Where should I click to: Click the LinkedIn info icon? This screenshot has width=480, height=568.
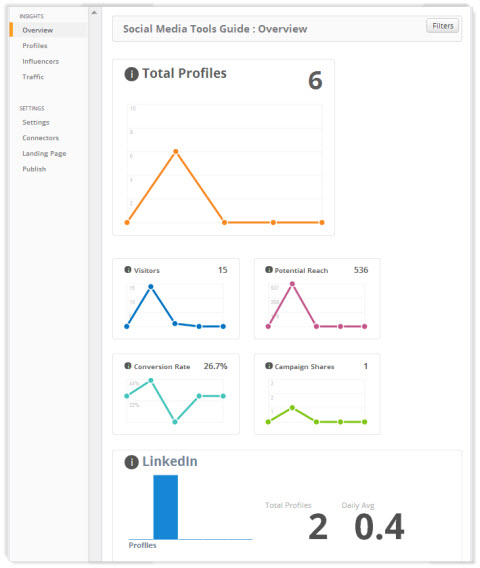[x=132, y=462]
